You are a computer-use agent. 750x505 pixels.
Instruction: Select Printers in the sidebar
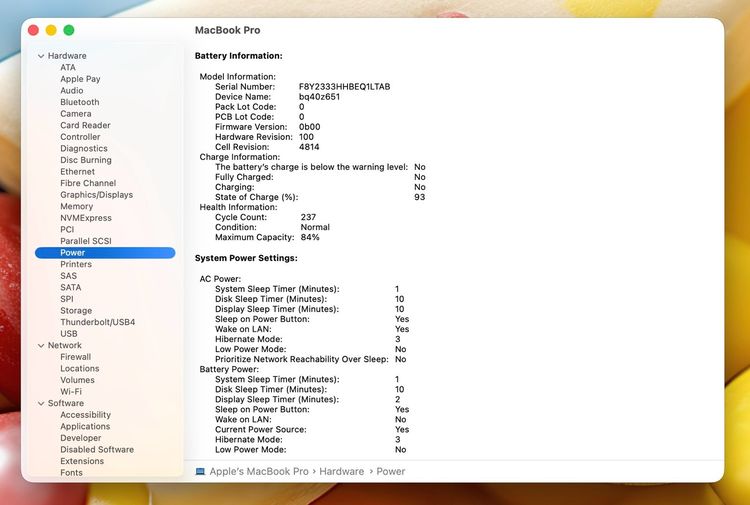click(x=76, y=264)
